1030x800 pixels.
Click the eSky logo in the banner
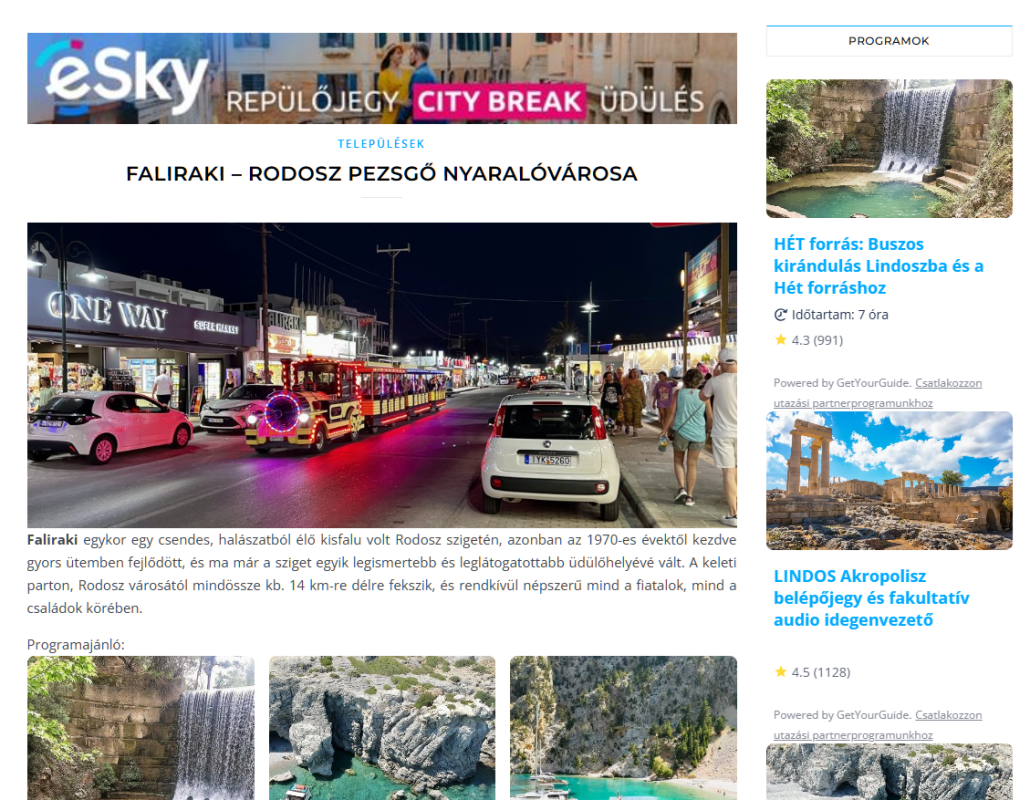[x=122, y=78]
